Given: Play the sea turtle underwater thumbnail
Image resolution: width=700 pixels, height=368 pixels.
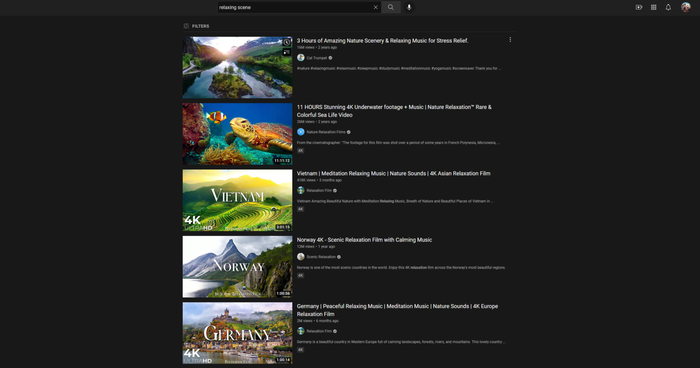Looking at the screenshot, I should 237,134.
